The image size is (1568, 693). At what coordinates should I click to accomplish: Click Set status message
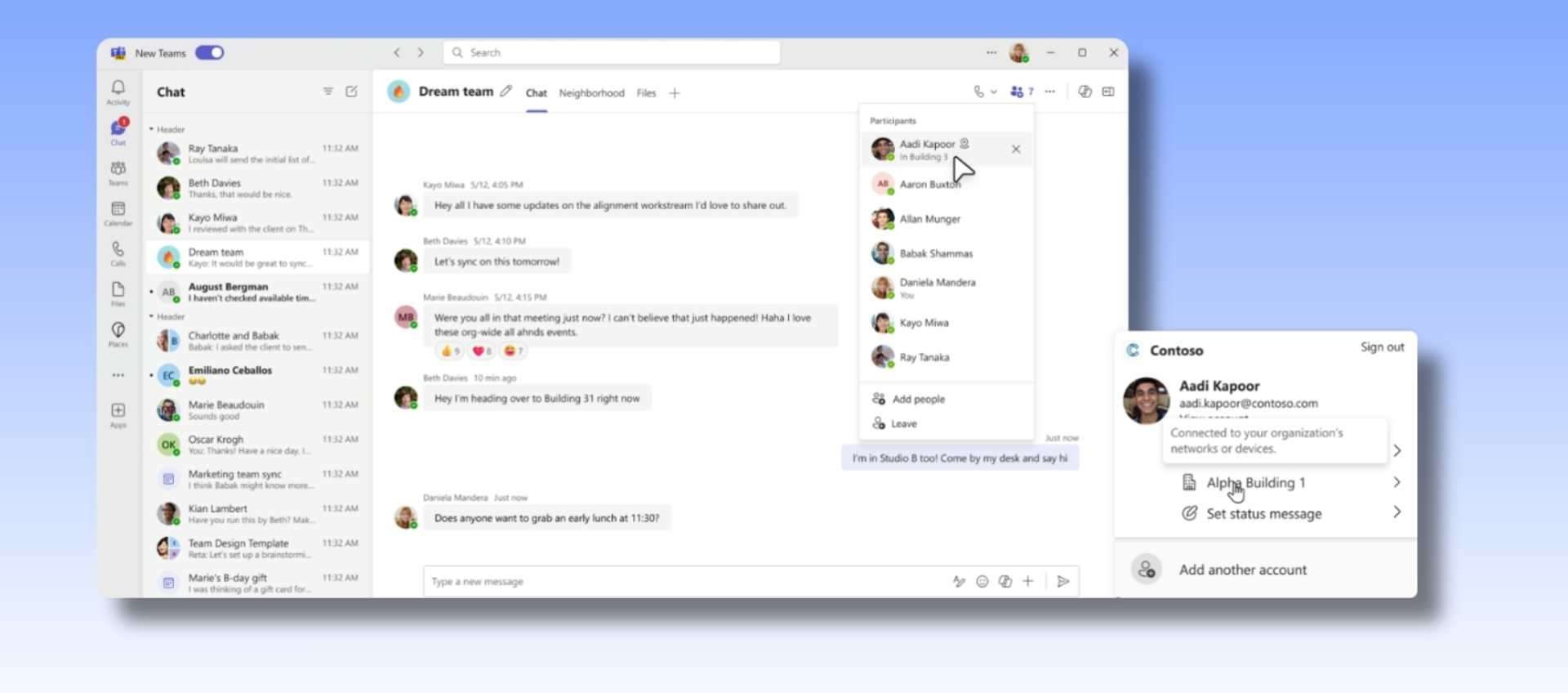1264,513
